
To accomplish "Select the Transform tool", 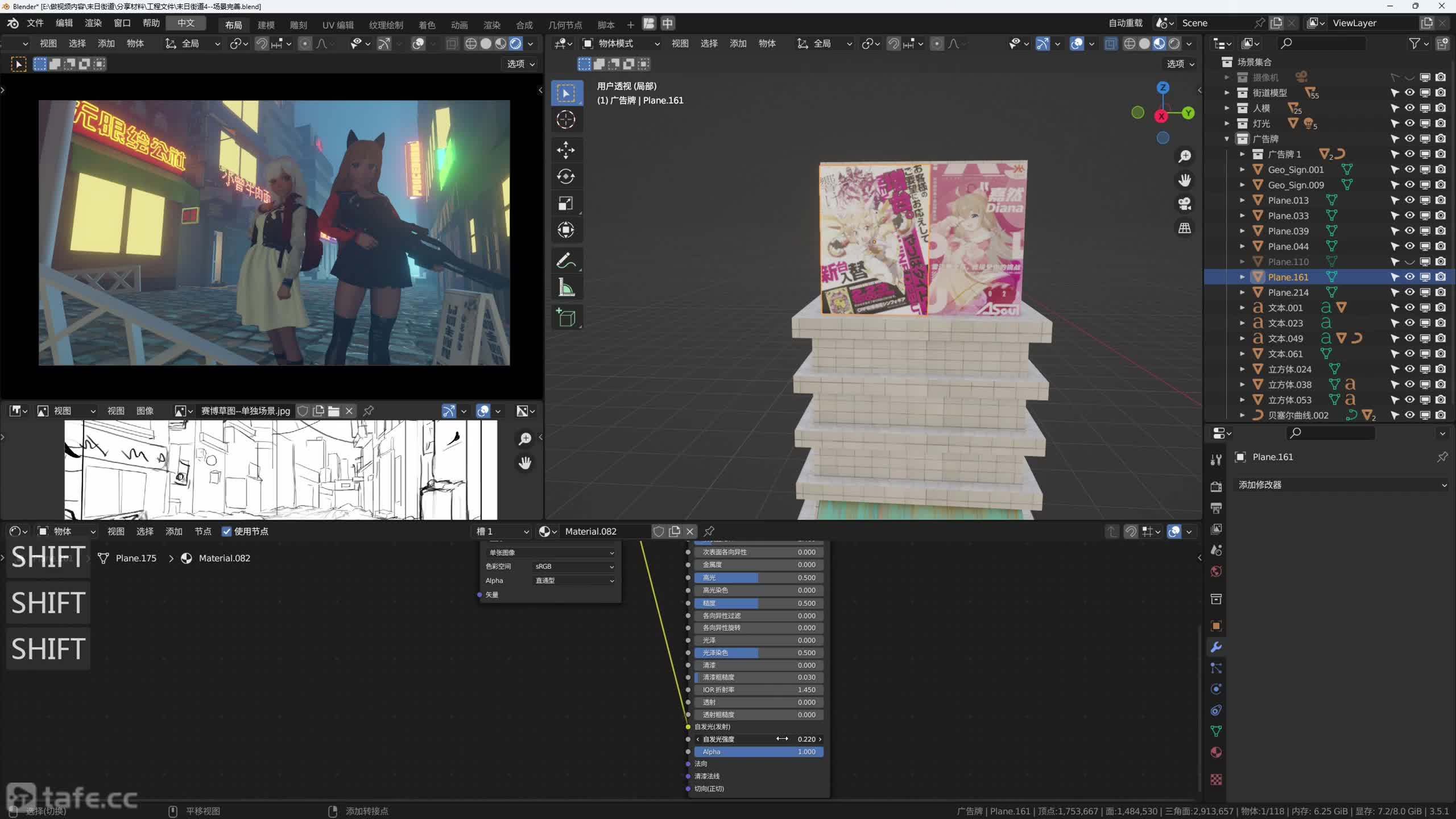I will tap(566, 230).
